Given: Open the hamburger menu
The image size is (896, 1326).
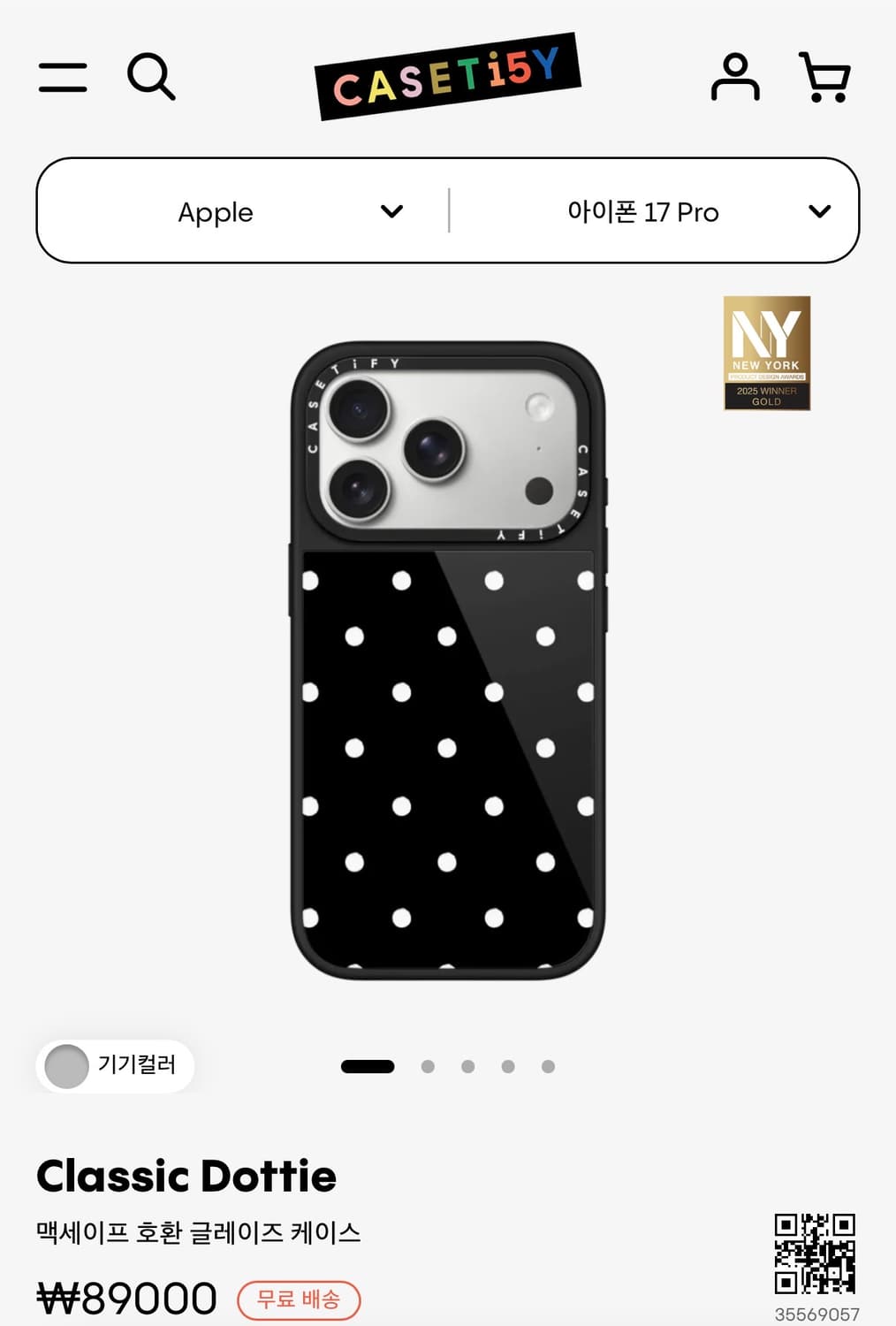Looking at the screenshot, I should click(63, 77).
